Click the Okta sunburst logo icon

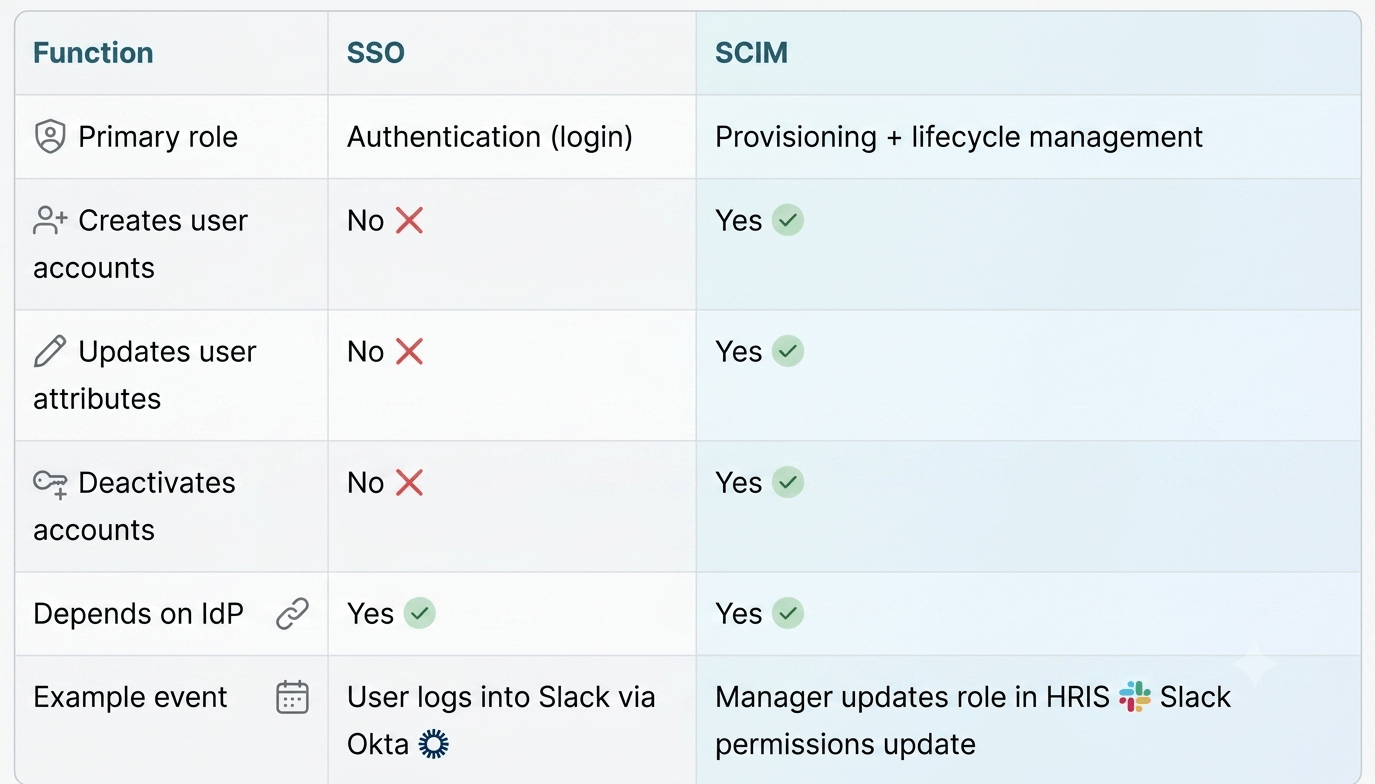tap(433, 744)
